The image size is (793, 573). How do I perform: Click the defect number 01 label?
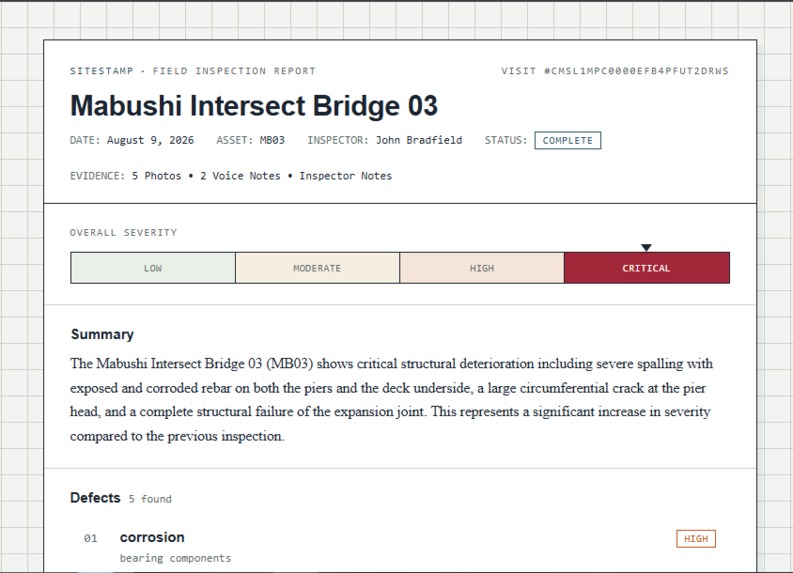point(91,538)
